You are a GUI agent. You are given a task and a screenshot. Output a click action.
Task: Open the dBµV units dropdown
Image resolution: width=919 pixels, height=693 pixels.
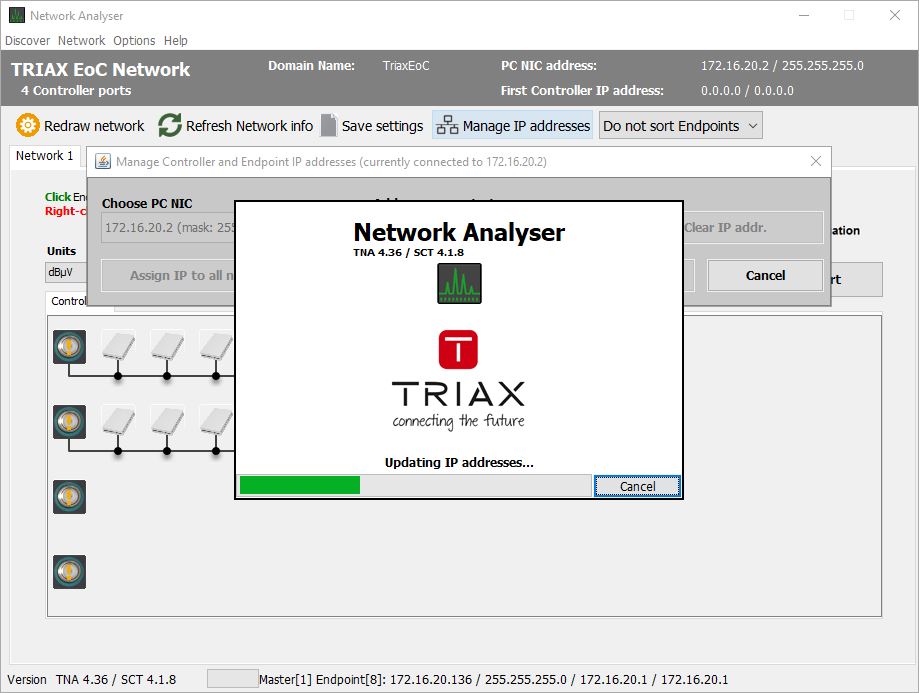pyautogui.click(x=66, y=272)
